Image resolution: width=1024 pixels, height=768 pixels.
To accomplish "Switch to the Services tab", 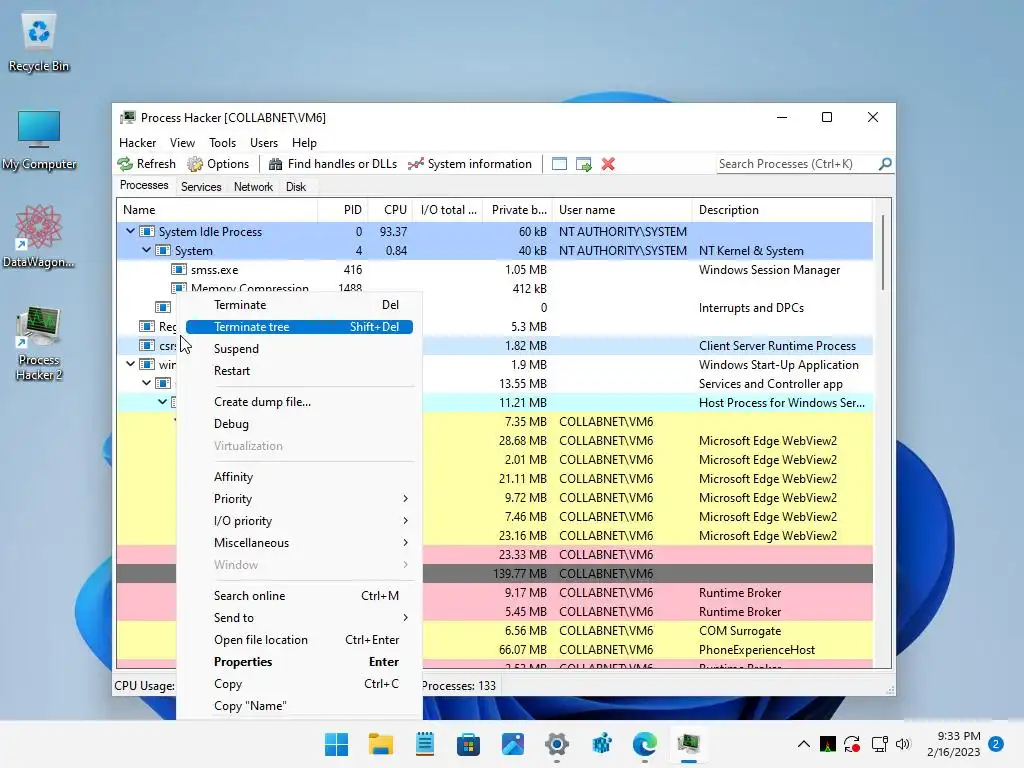I will (201, 187).
